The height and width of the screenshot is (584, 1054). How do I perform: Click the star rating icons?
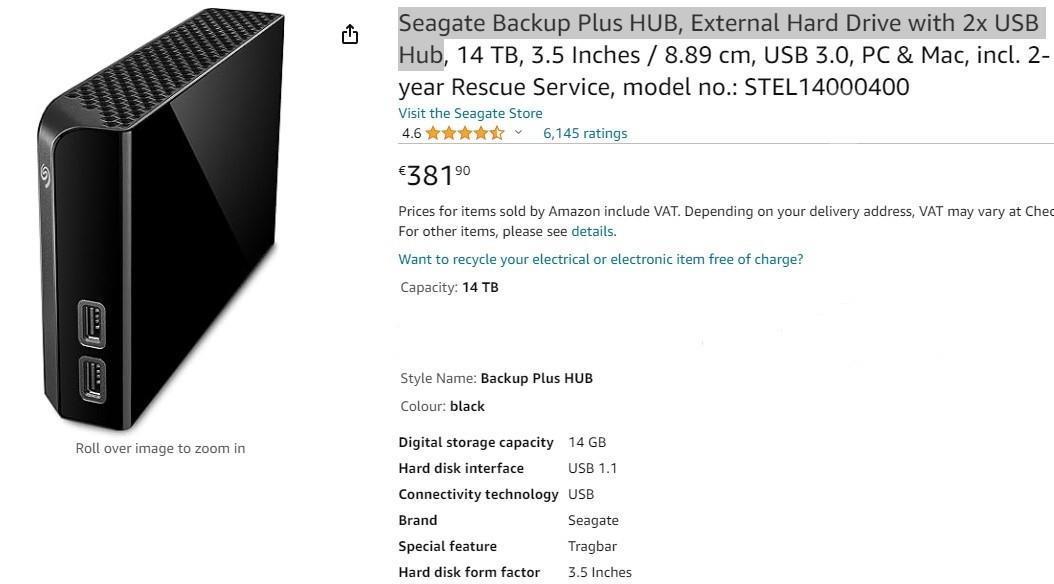pos(465,133)
